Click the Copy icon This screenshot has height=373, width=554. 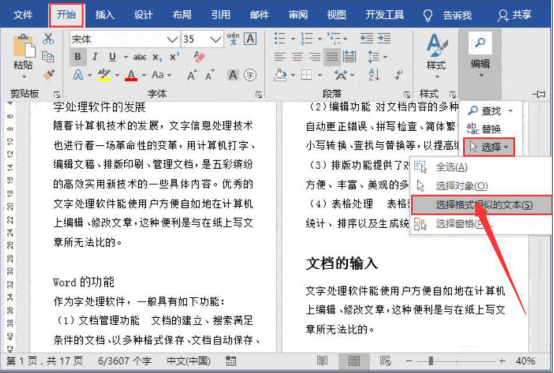coord(48,57)
